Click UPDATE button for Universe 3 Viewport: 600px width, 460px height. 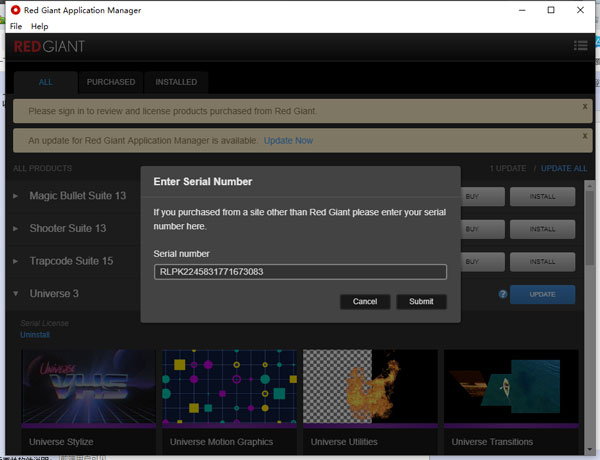[542, 294]
